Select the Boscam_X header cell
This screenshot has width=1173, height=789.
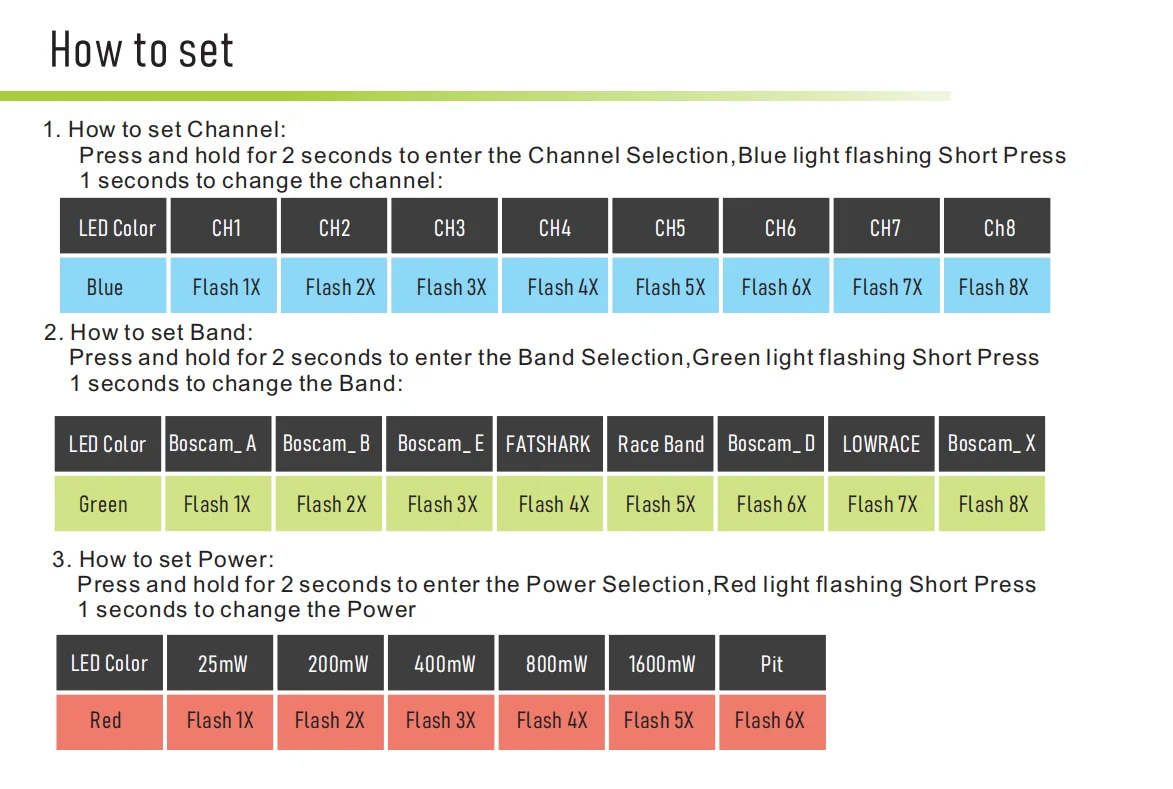(x=991, y=443)
